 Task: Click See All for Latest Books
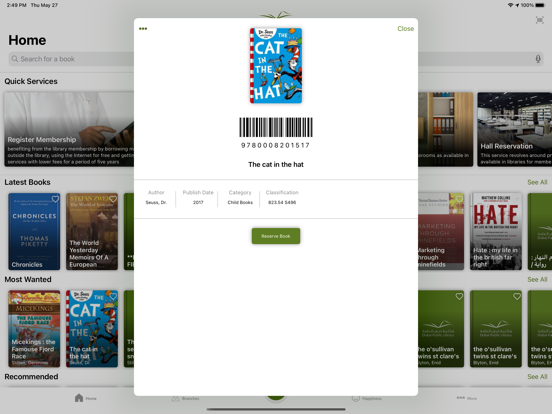[x=537, y=182]
